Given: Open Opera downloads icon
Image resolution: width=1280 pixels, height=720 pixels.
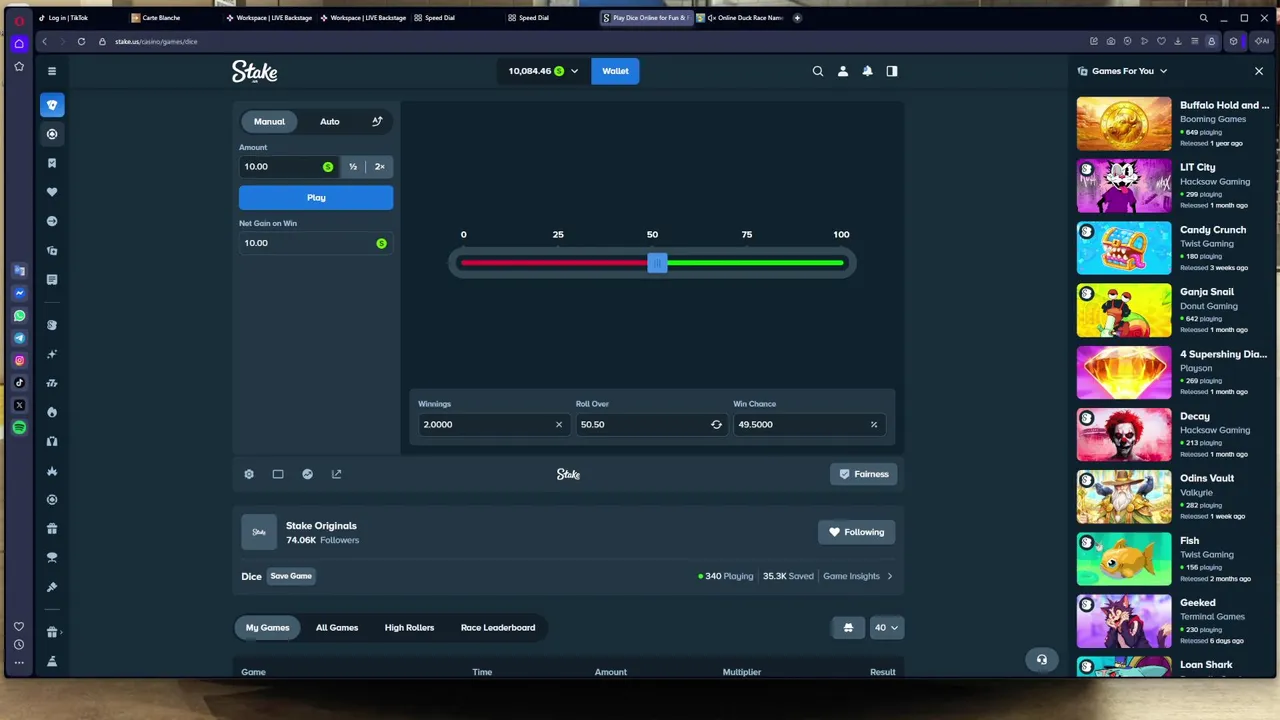Looking at the screenshot, I should [1178, 41].
